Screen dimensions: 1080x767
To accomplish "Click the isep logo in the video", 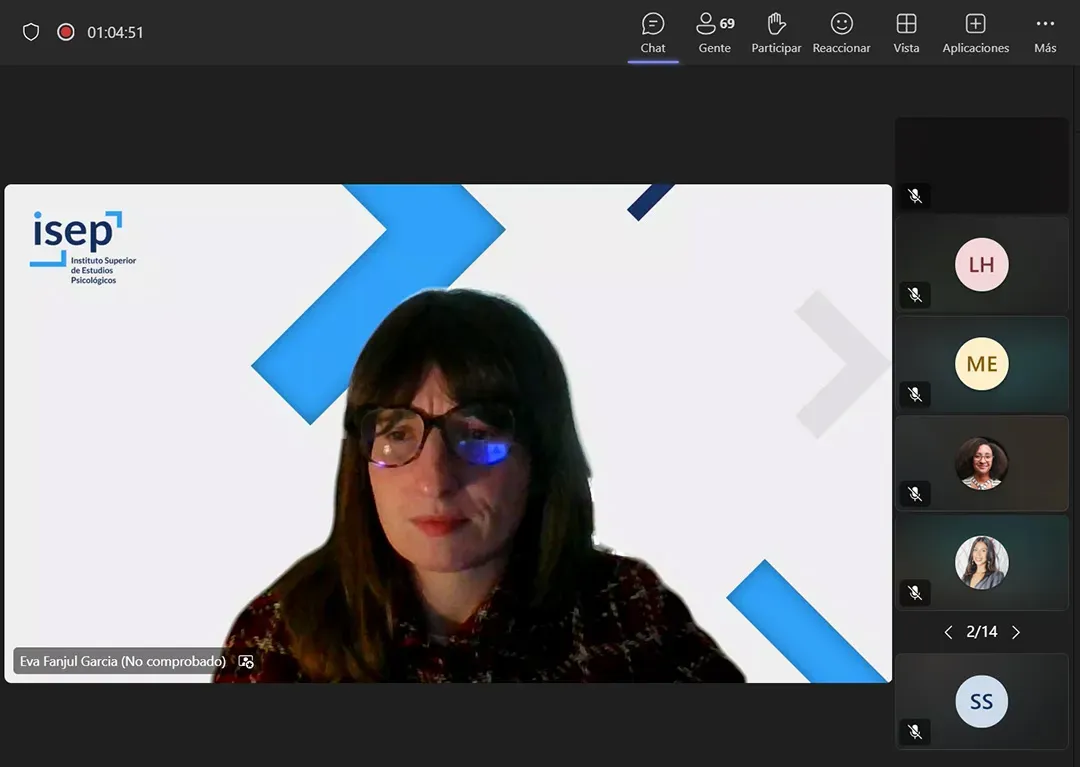I will (83, 248).
